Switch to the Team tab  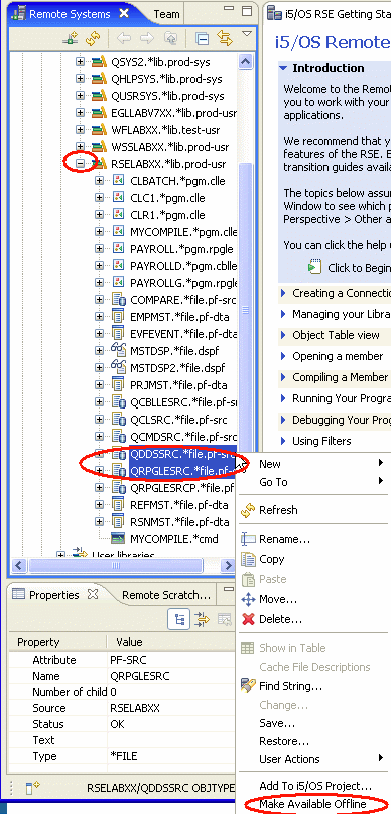click(x=166, y=14)
